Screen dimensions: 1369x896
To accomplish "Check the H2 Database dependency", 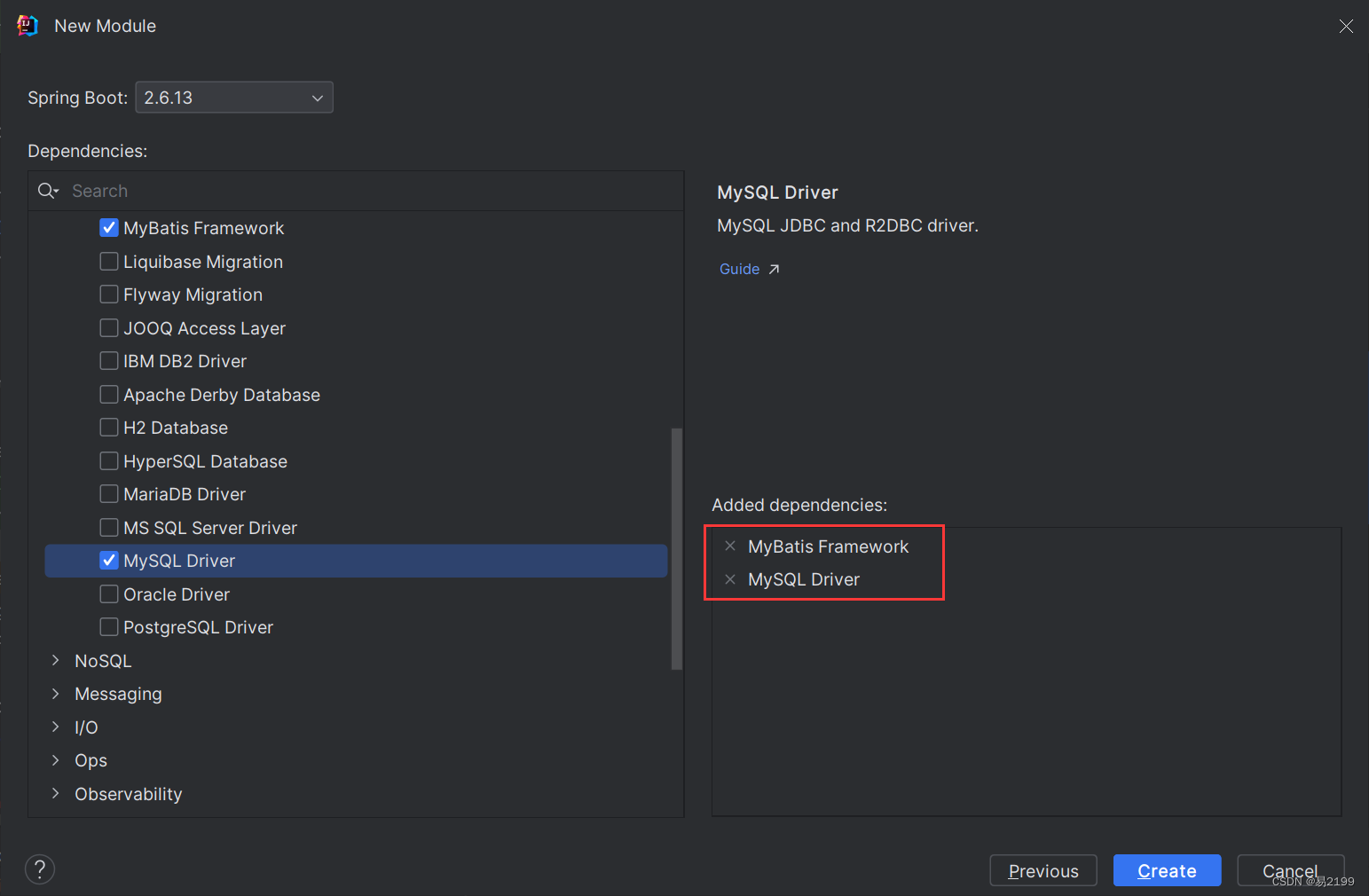I will point(108,427).
